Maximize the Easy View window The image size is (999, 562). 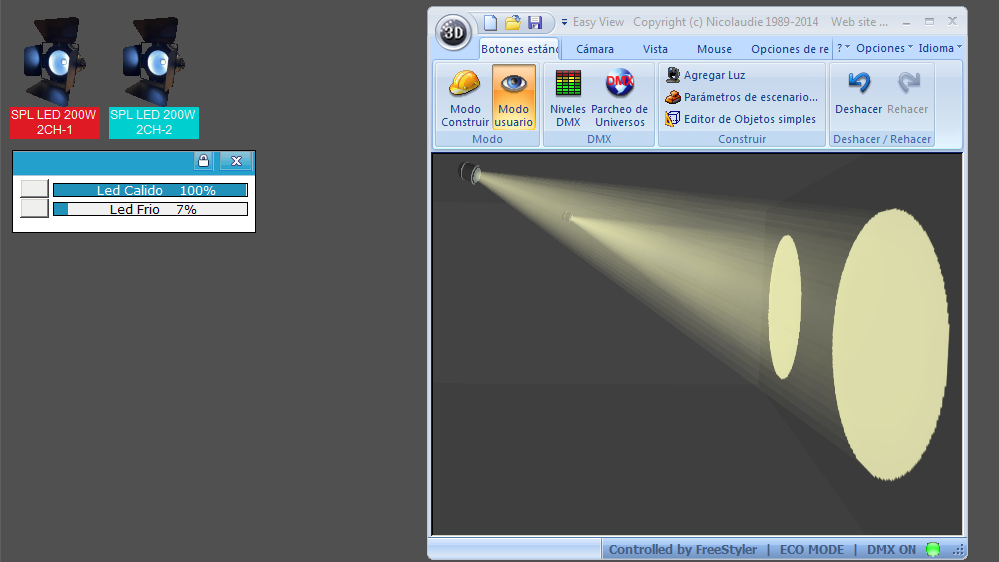[930, 22]
